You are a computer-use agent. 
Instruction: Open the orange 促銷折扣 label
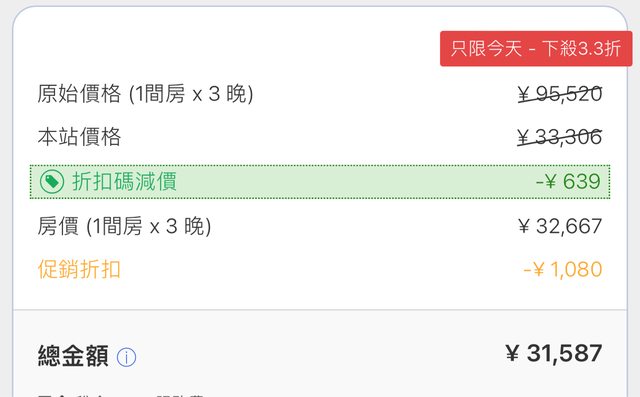pyautogui.click(x=79, y=269)
